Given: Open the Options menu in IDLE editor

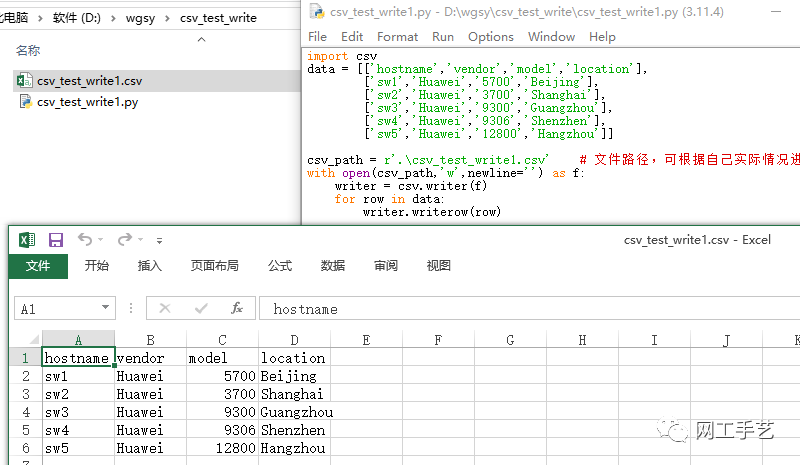Looking at the screenshot, I should [491, 37].
